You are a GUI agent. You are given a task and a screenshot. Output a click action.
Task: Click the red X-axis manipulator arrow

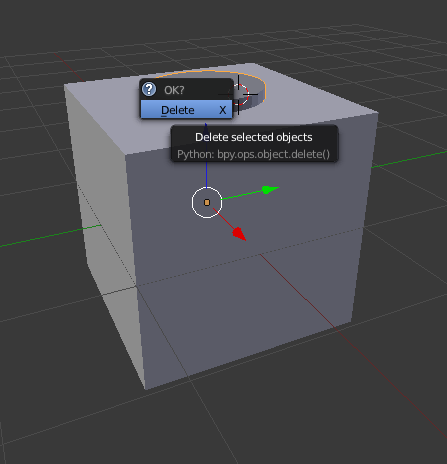(x=239, y=233)
